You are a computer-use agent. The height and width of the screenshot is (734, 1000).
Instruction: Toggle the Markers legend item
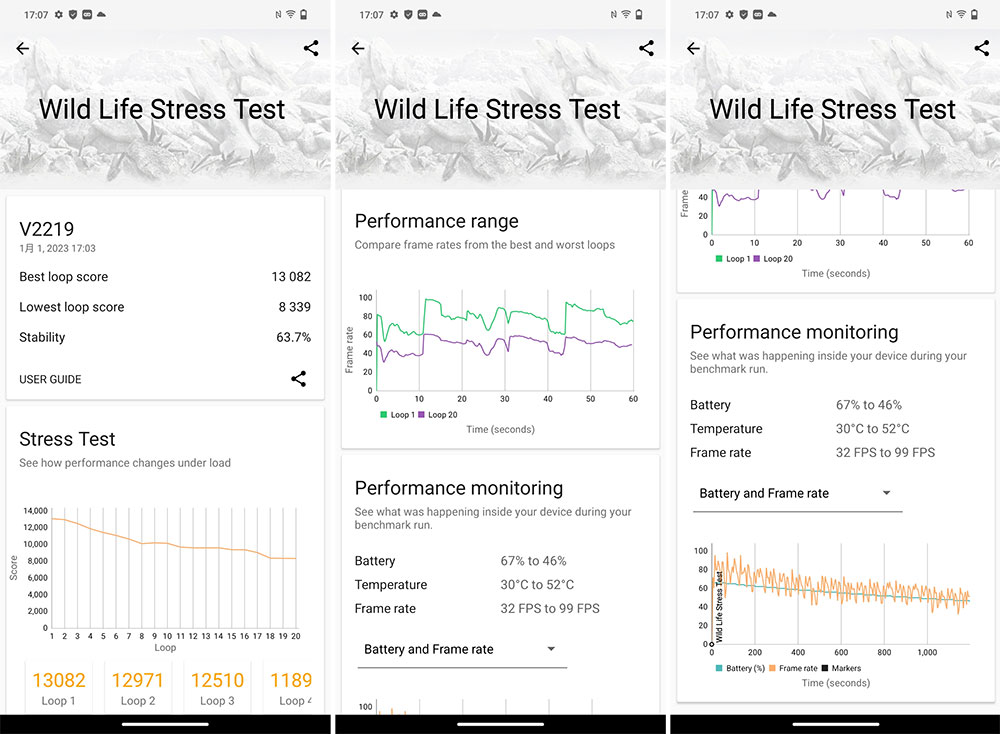tap(841, 668)
